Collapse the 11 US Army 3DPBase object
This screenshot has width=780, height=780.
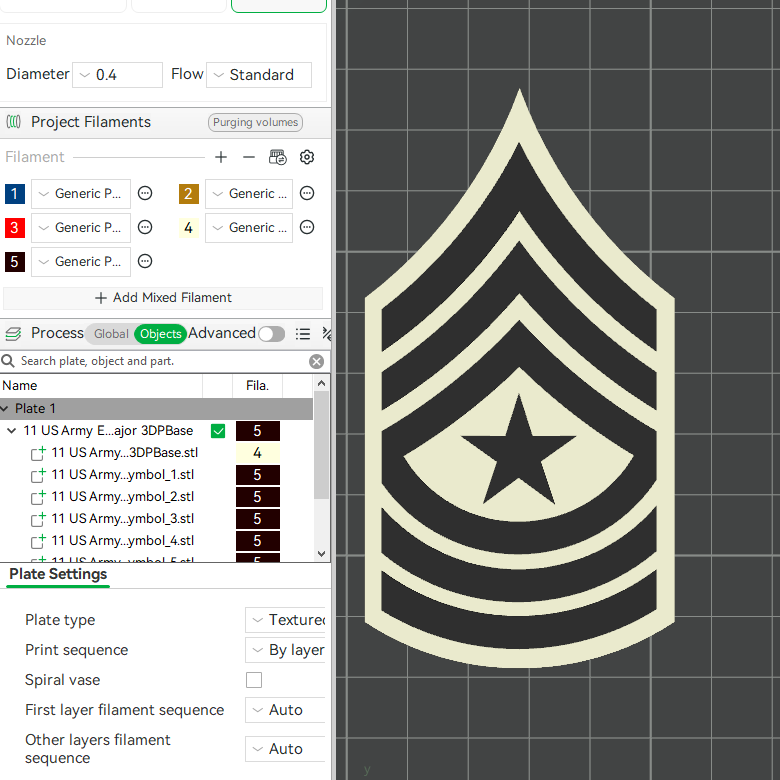click(11, 431)
